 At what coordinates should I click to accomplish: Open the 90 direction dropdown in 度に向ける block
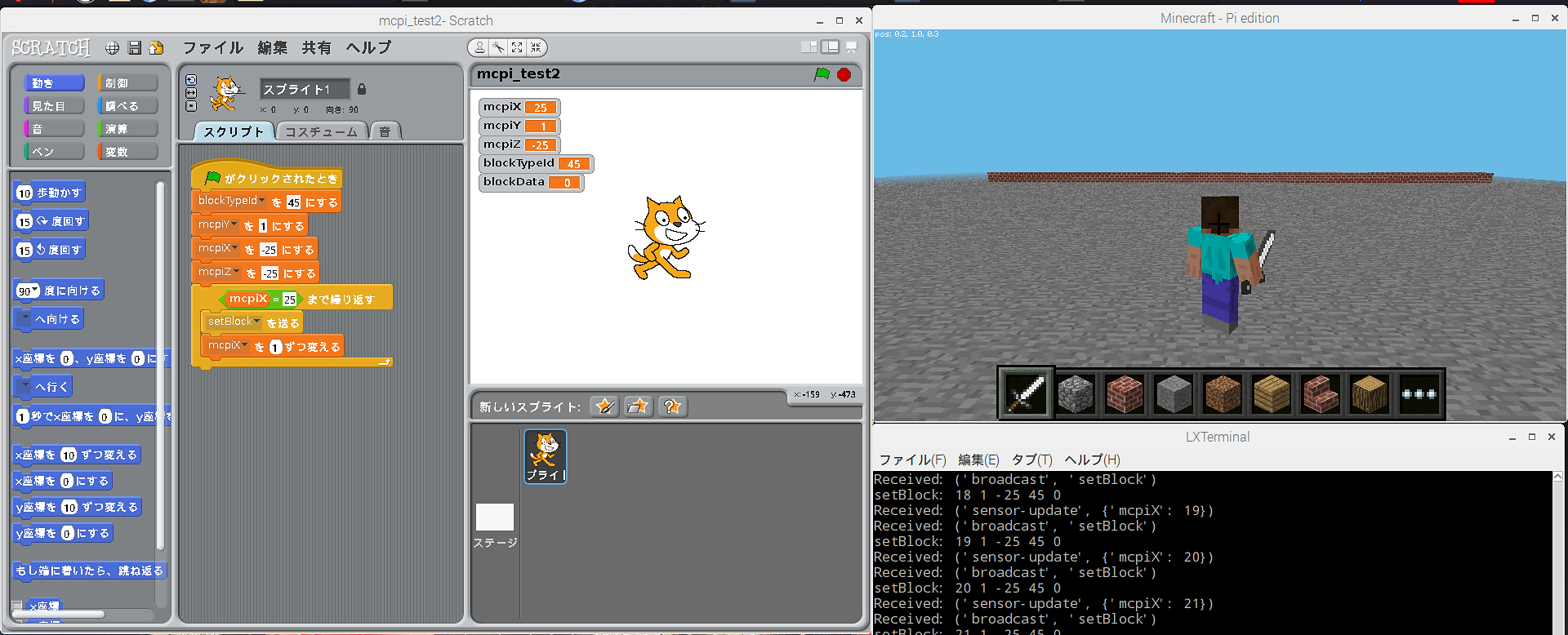coord(28,291)
